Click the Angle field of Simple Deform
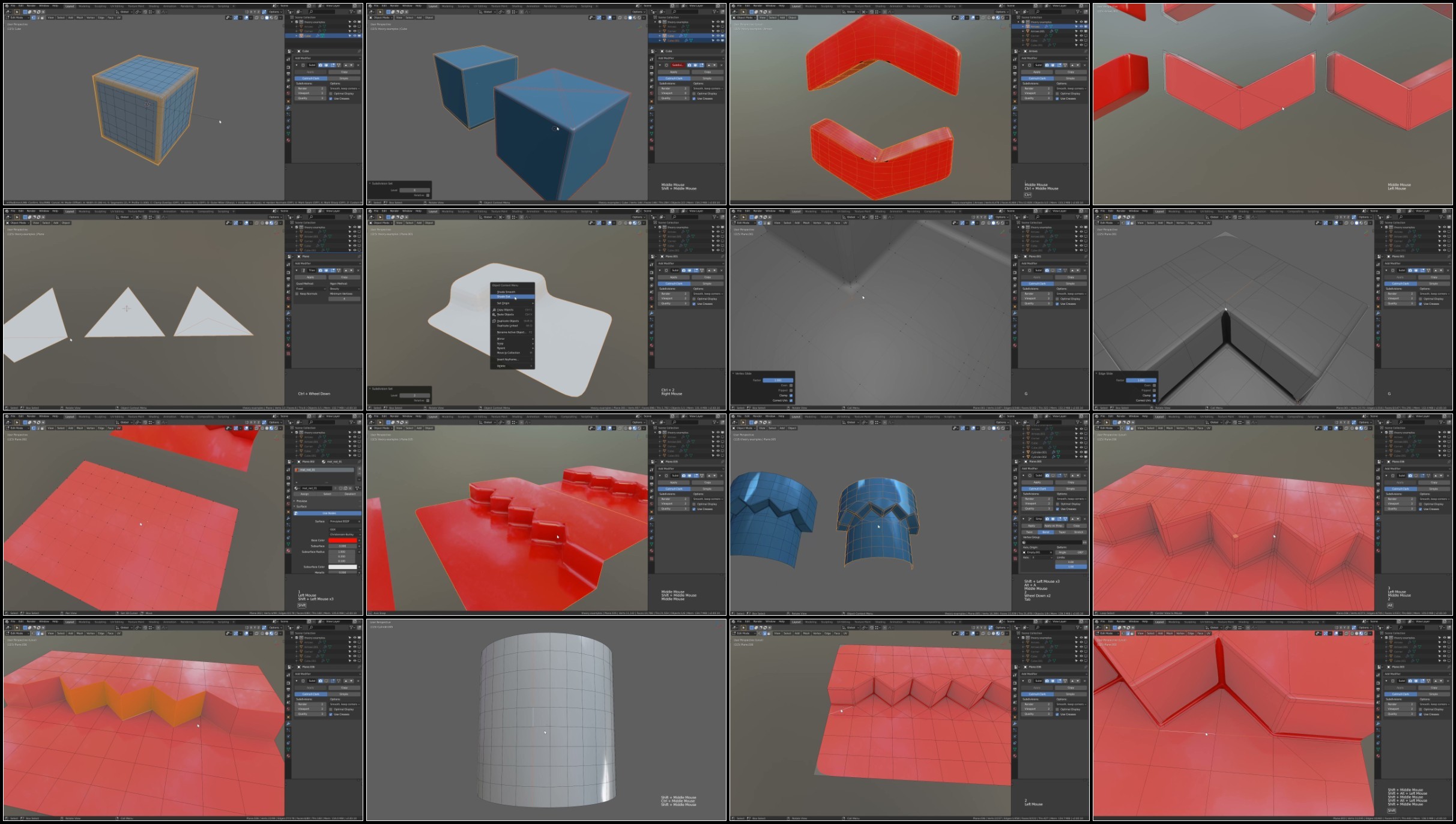The width and height of the screenshot is (1456, 824). click(x=1071, y=552)
